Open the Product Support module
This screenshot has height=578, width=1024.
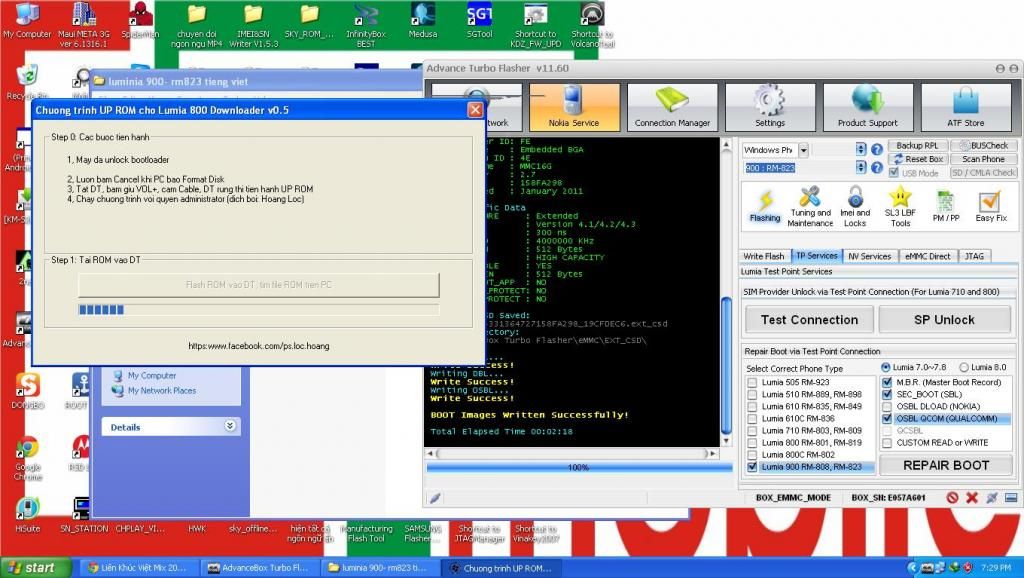(868, 107)
